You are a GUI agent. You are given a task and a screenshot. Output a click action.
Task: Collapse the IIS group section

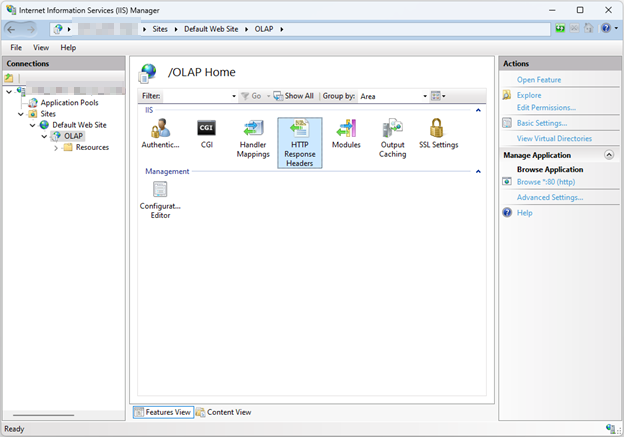(478, 110)
